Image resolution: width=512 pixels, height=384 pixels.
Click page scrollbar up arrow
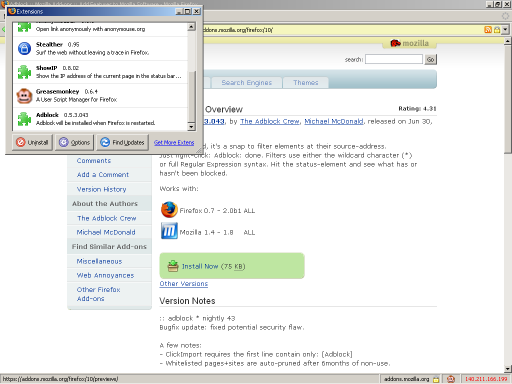[x=508, y=41]
